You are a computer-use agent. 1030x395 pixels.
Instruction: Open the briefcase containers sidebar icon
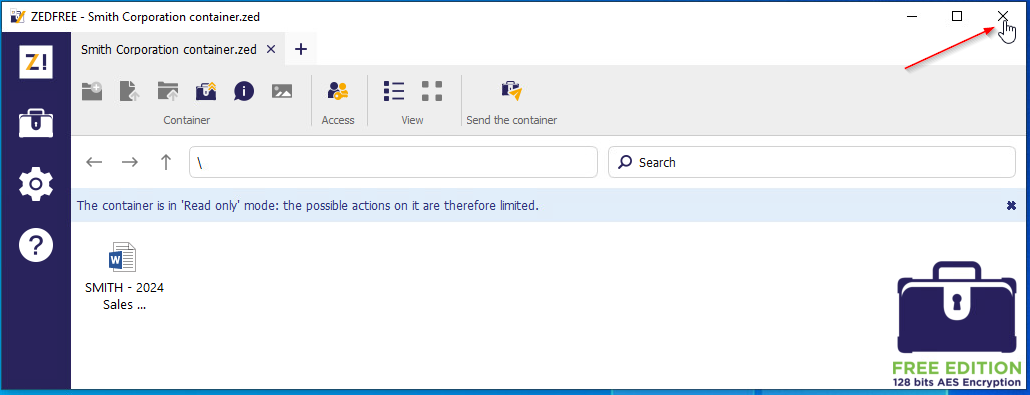[36, 123]
